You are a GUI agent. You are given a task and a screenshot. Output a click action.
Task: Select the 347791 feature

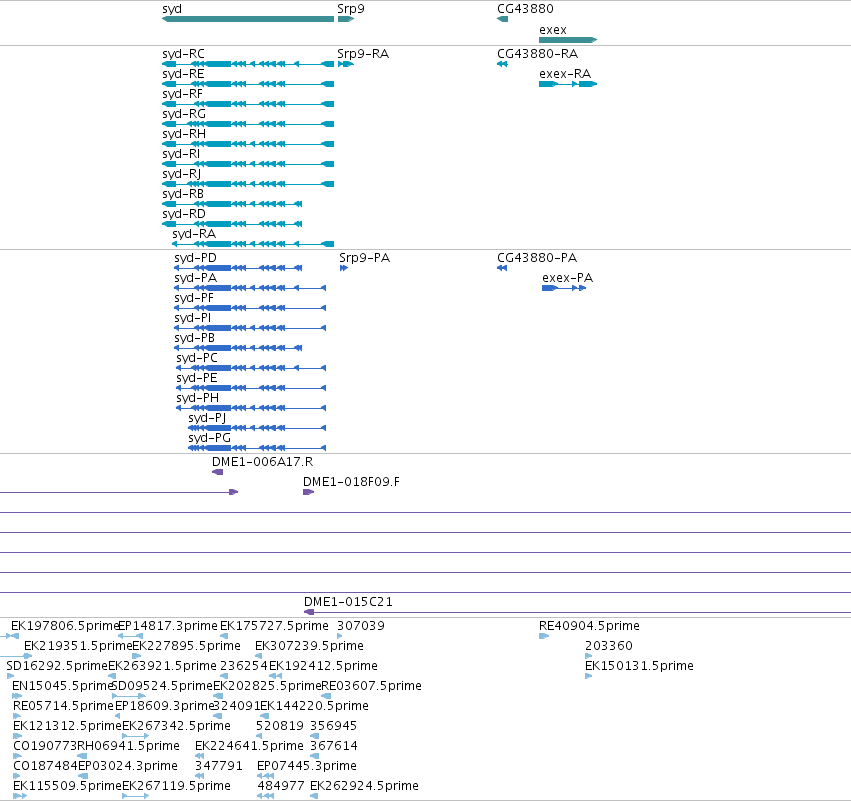click(x=199, y=777)
